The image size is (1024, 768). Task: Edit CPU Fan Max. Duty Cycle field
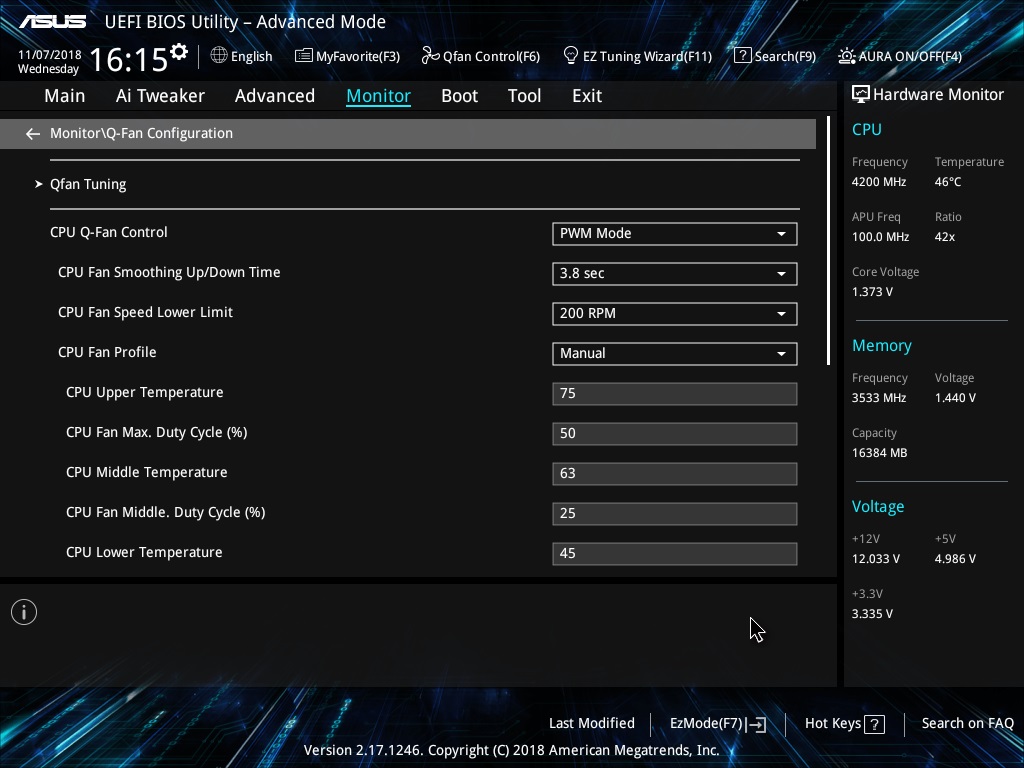(675, 434)
